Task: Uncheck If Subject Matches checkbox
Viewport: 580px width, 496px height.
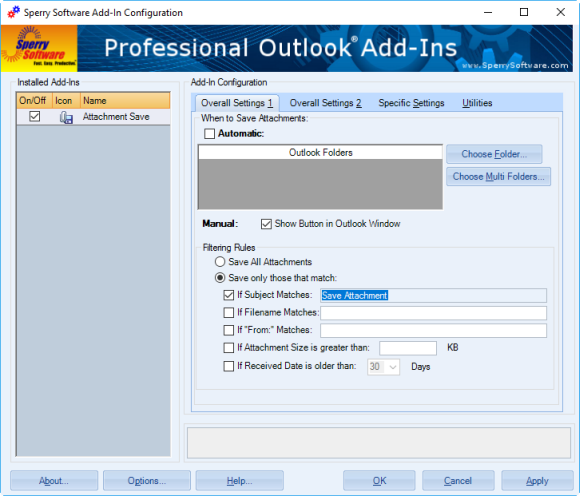Action: [x=229, y=295]
